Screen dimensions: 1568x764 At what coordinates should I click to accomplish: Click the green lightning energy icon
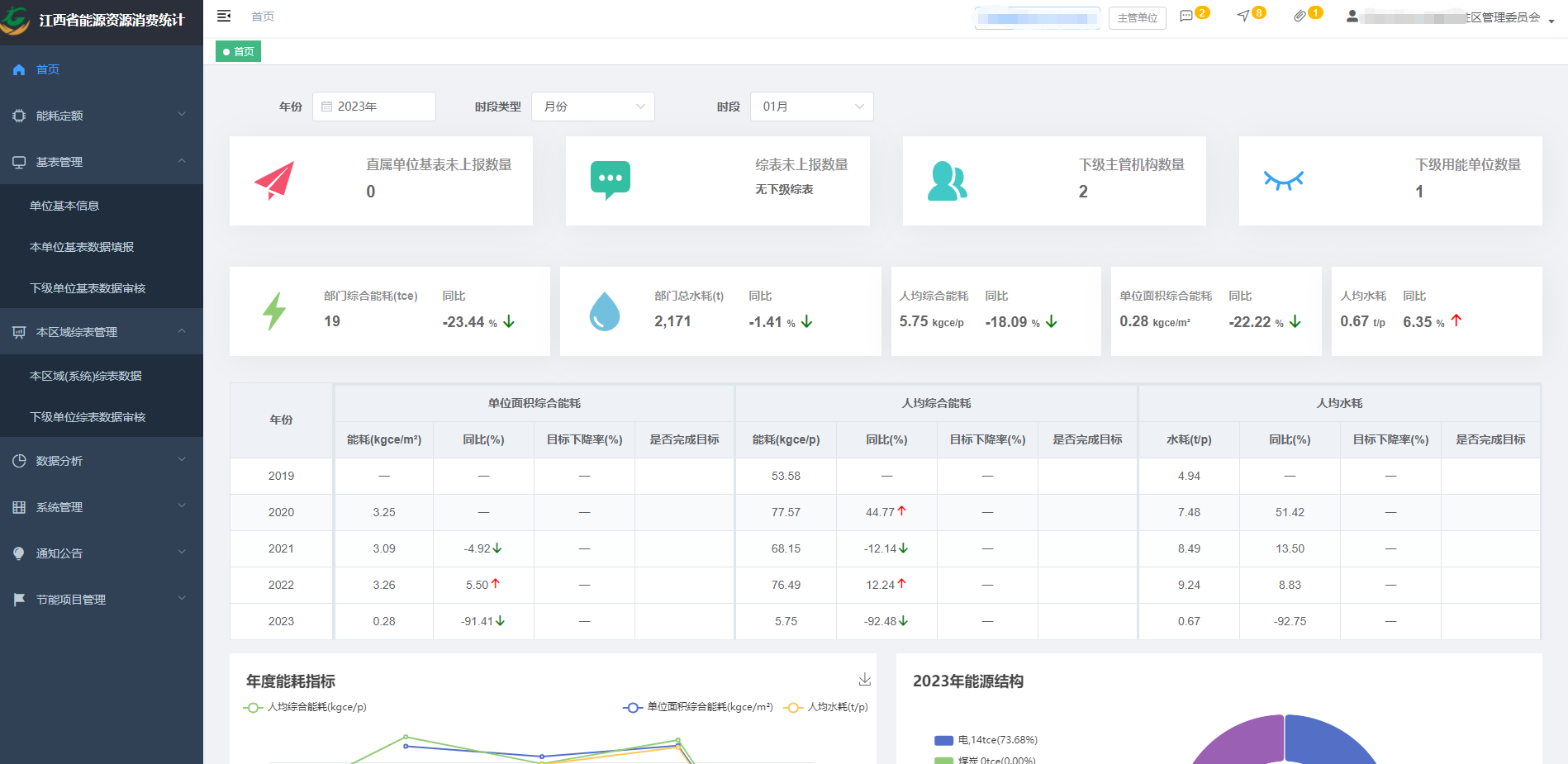coord(274,311)
